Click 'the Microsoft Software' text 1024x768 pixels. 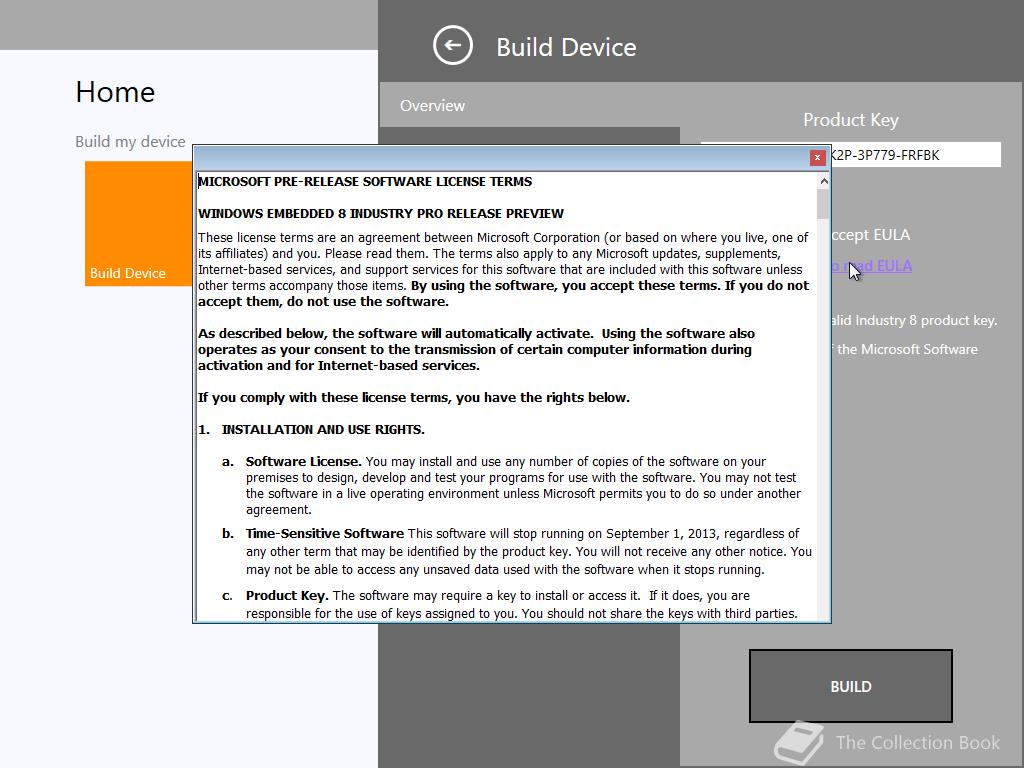[x=907, y=349]
